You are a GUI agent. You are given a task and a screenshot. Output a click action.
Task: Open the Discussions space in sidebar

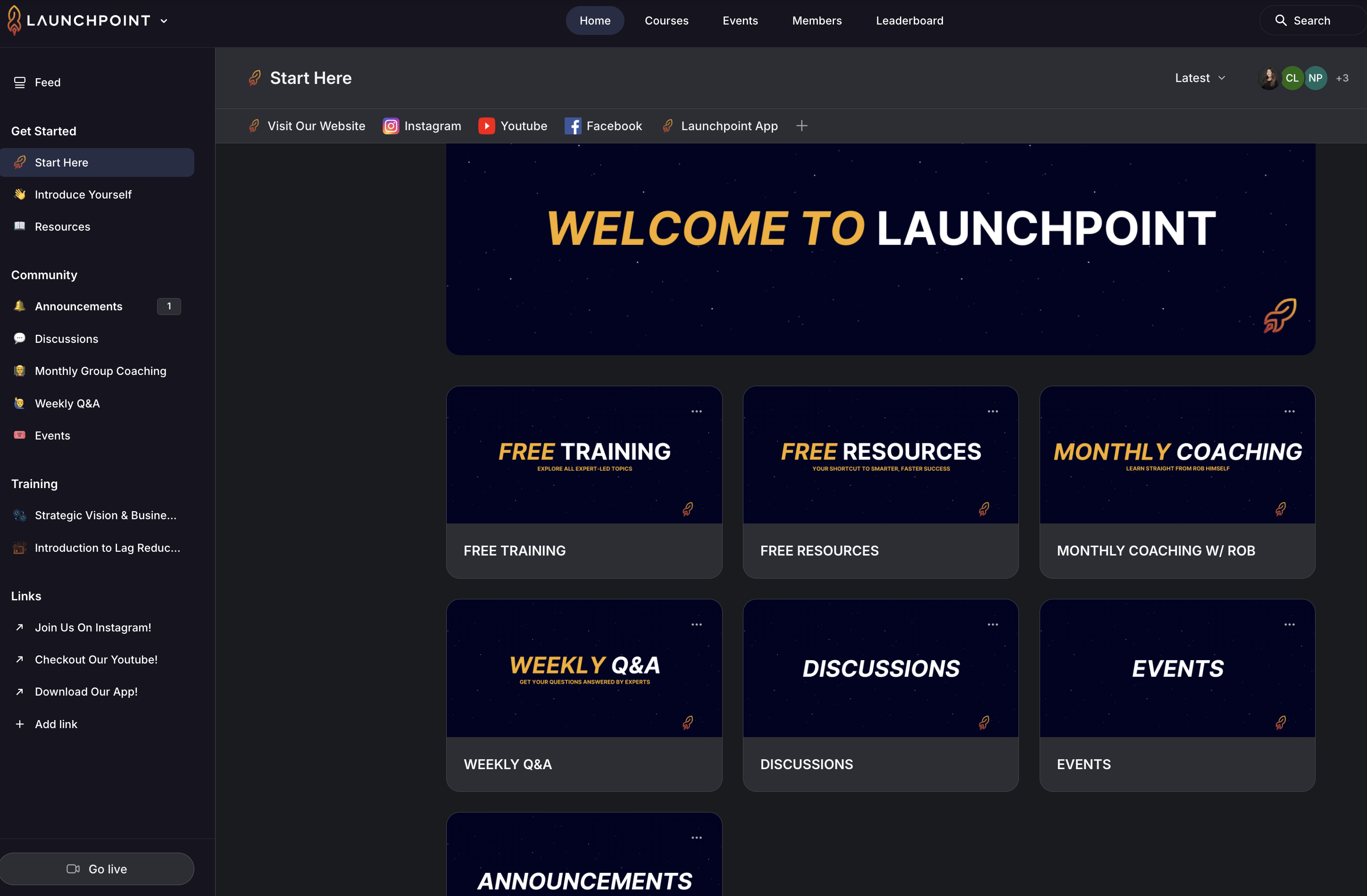pos(97,339)
